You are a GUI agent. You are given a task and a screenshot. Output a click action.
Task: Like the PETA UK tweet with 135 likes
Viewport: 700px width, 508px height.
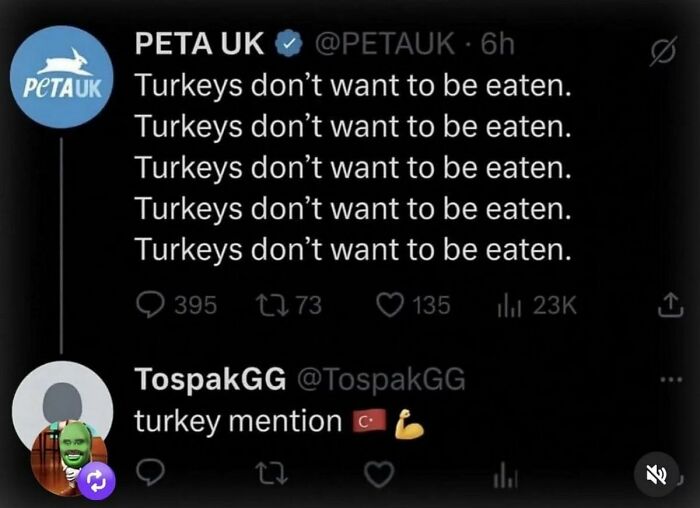pos(390,305)
